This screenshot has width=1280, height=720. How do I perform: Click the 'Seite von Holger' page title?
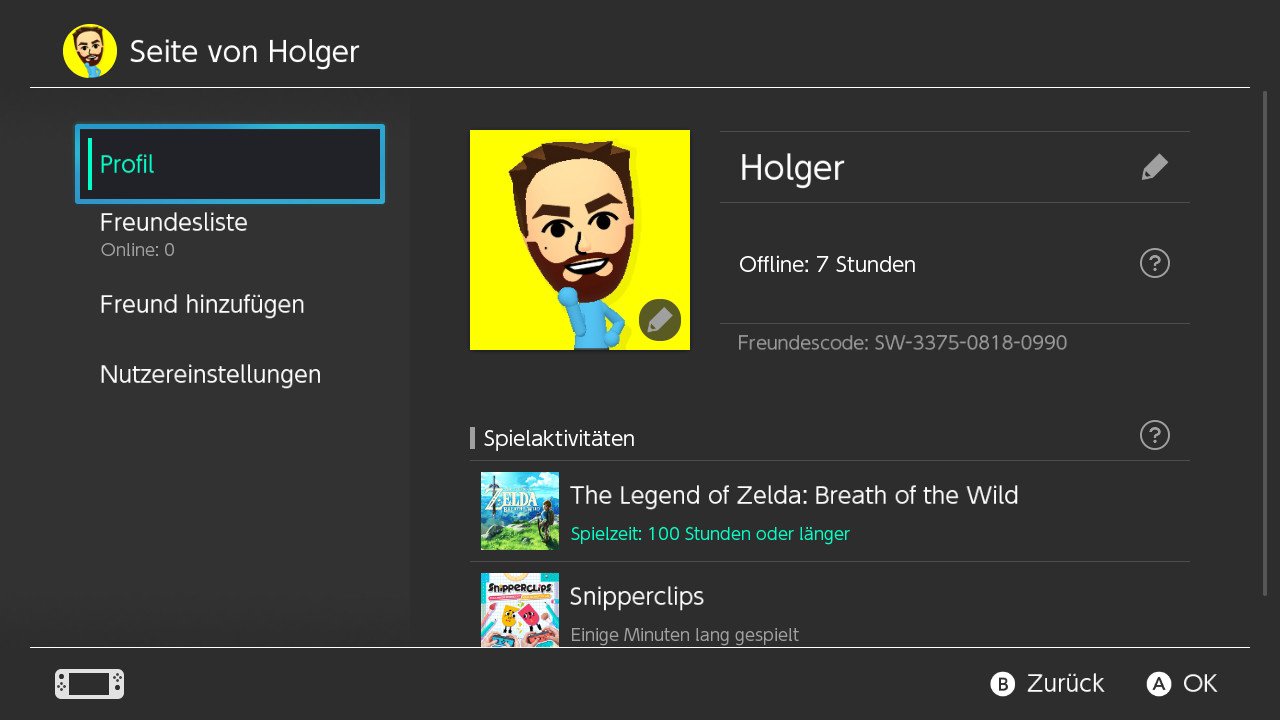[244, 52]
